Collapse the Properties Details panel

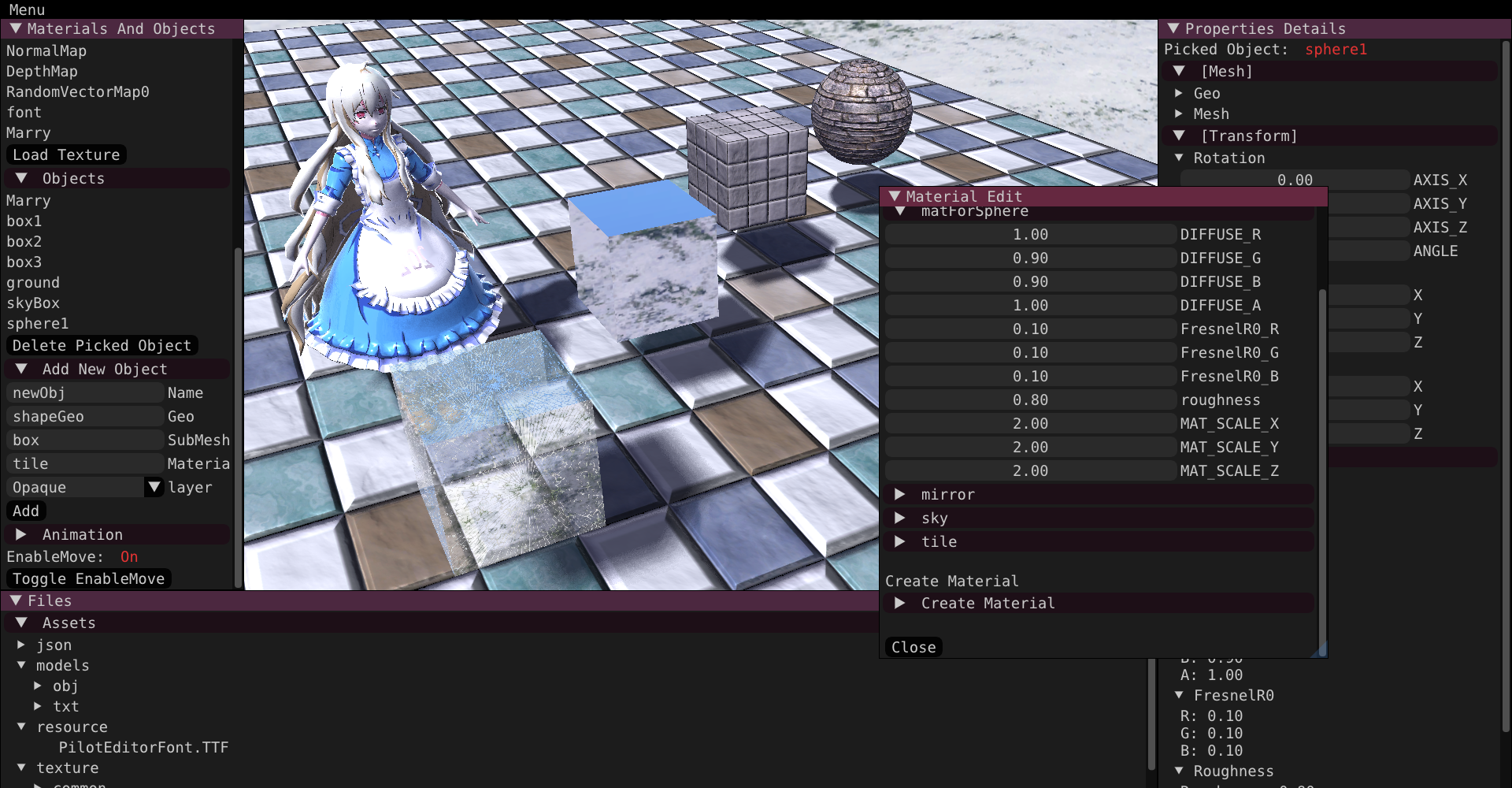[1173, 28]
